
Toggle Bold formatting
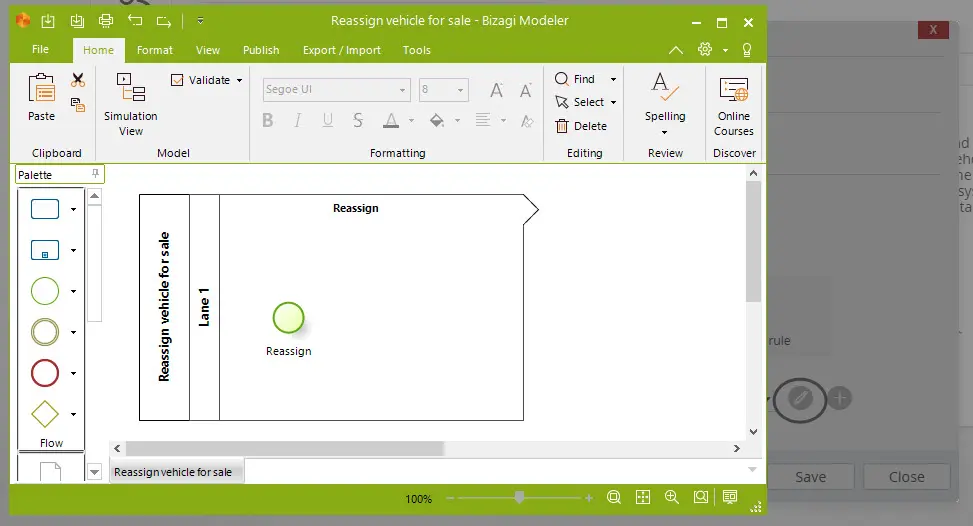267,120
